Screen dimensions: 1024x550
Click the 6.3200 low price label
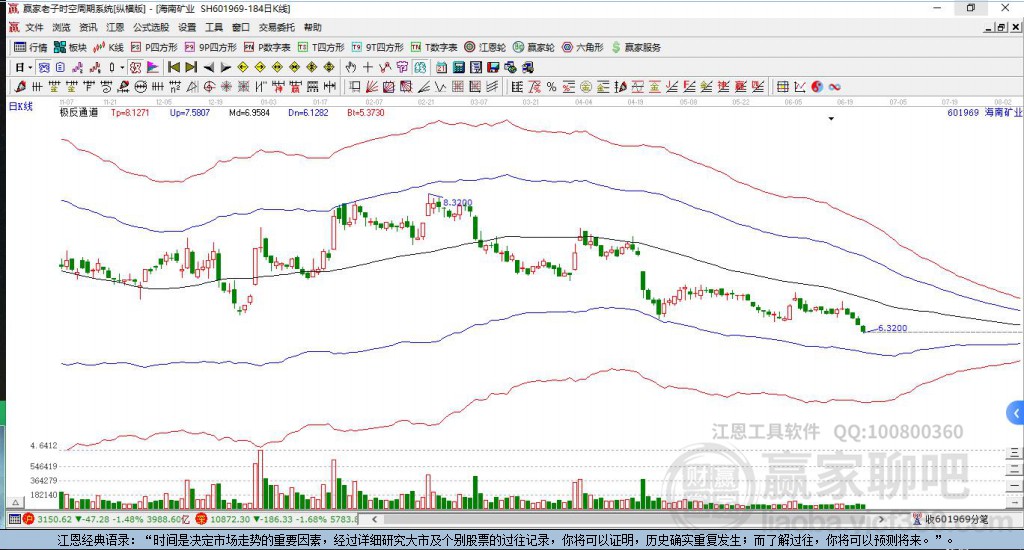point(893,328)
